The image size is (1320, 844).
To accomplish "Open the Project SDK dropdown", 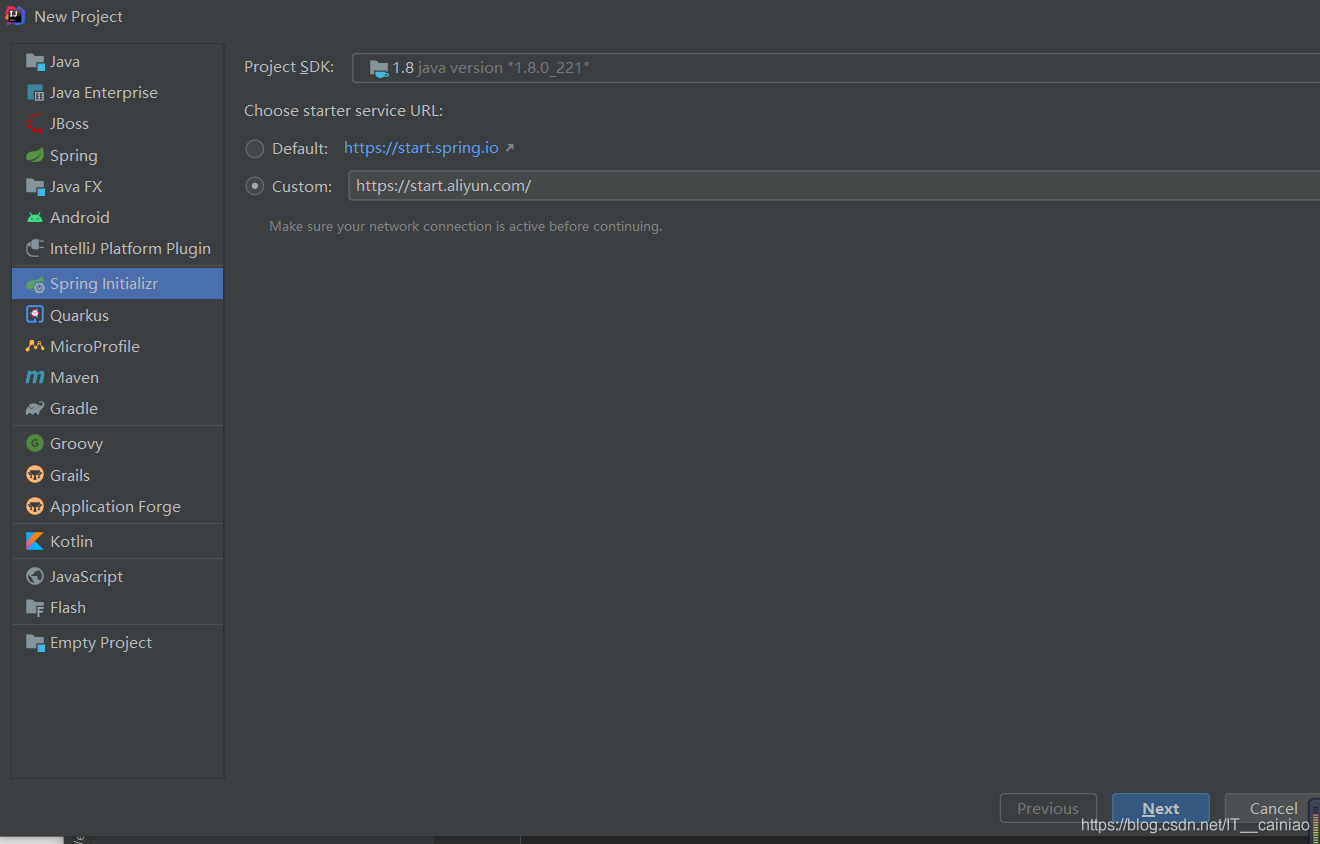I will [x=836, y=68].
